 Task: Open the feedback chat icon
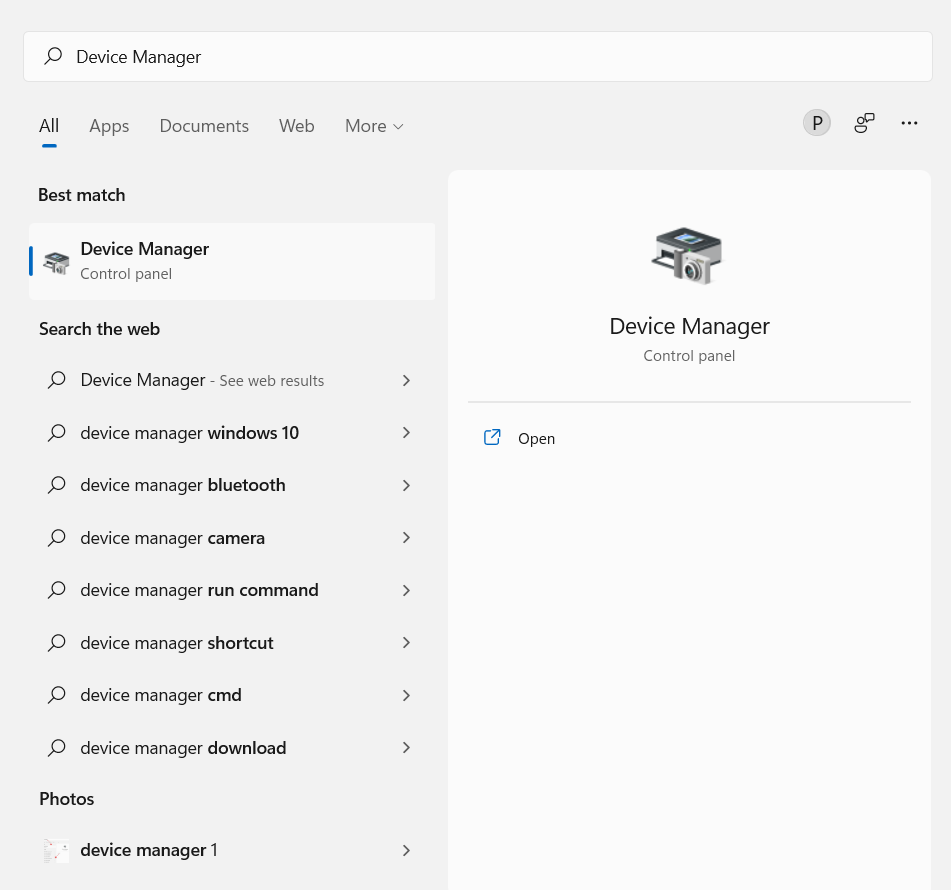click(x=864, y=123)
